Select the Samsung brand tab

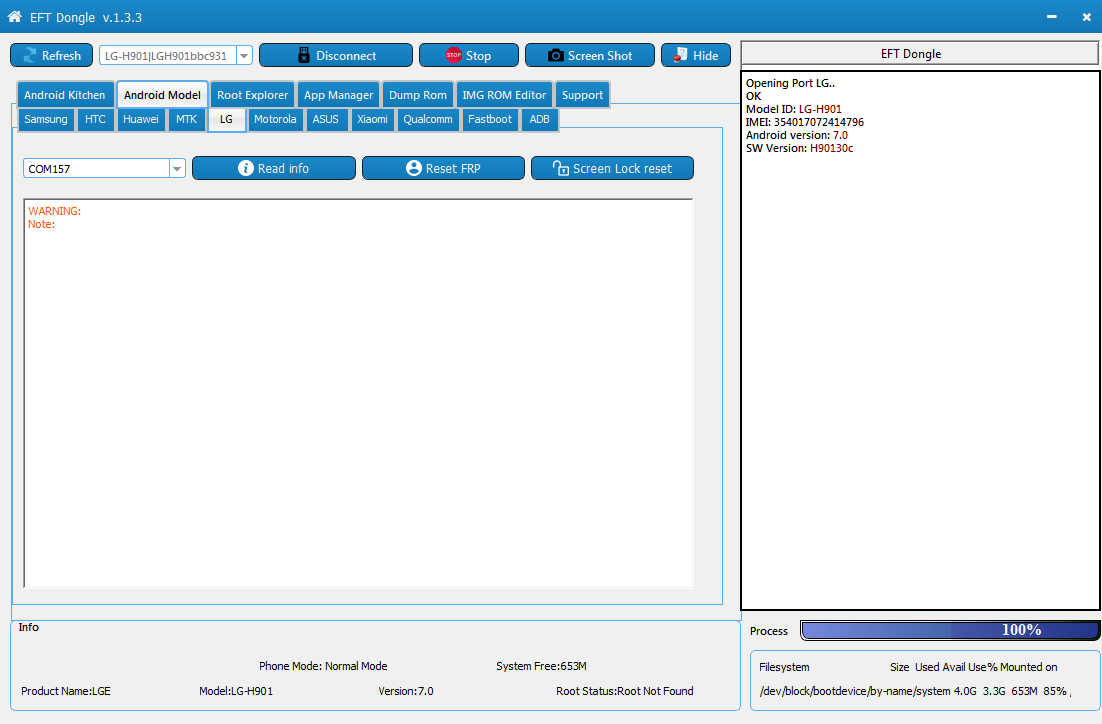pos(46,119)
